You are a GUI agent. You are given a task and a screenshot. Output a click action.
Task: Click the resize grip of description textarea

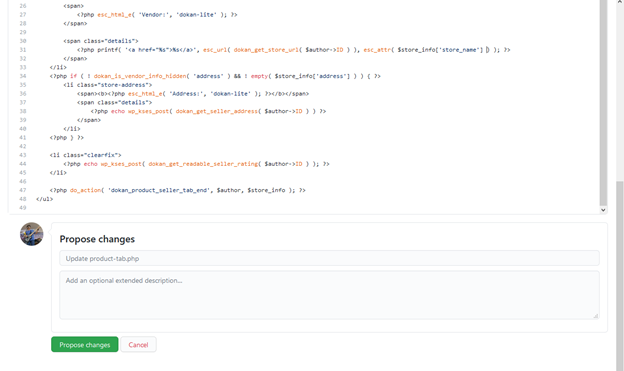(x=596, y=316)
